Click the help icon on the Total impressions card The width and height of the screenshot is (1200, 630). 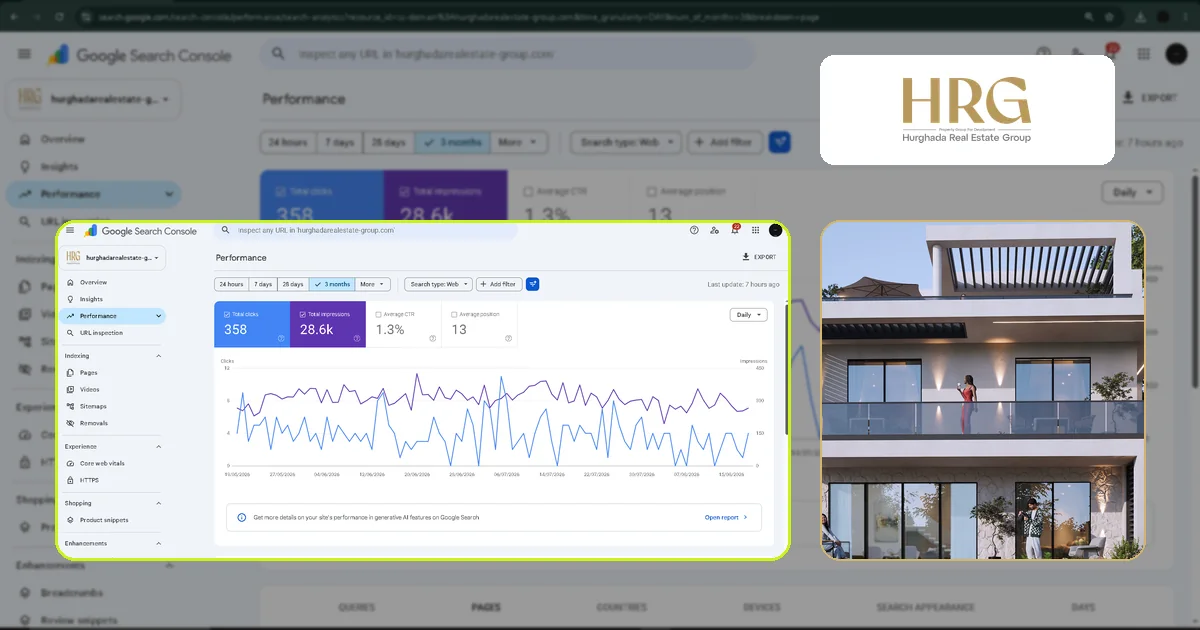(357, 338)
